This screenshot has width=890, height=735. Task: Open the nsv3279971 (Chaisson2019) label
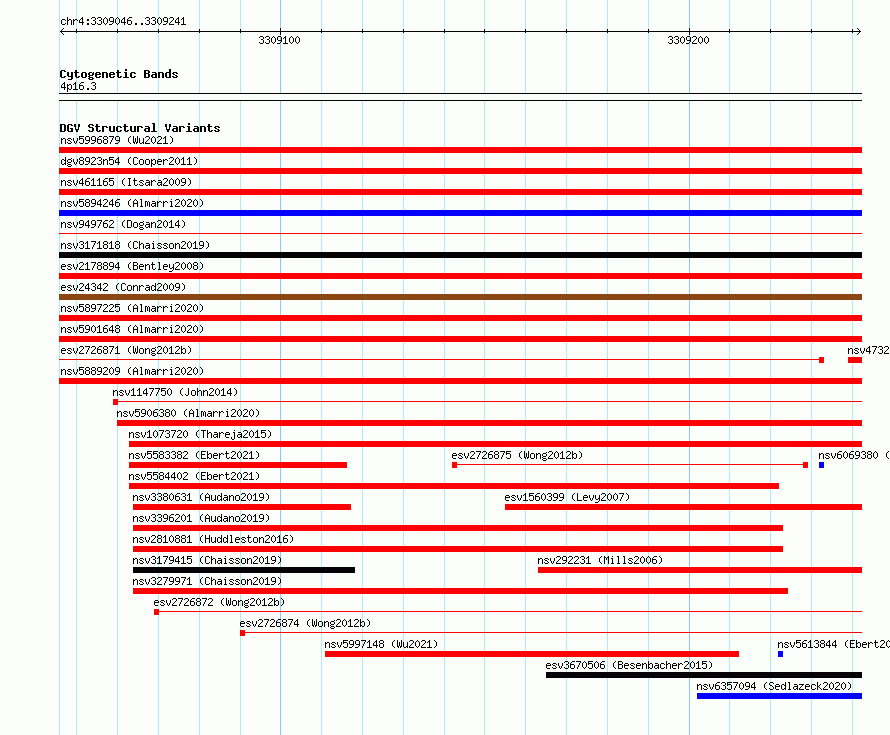pyautogui.click(x=207, y=581)
